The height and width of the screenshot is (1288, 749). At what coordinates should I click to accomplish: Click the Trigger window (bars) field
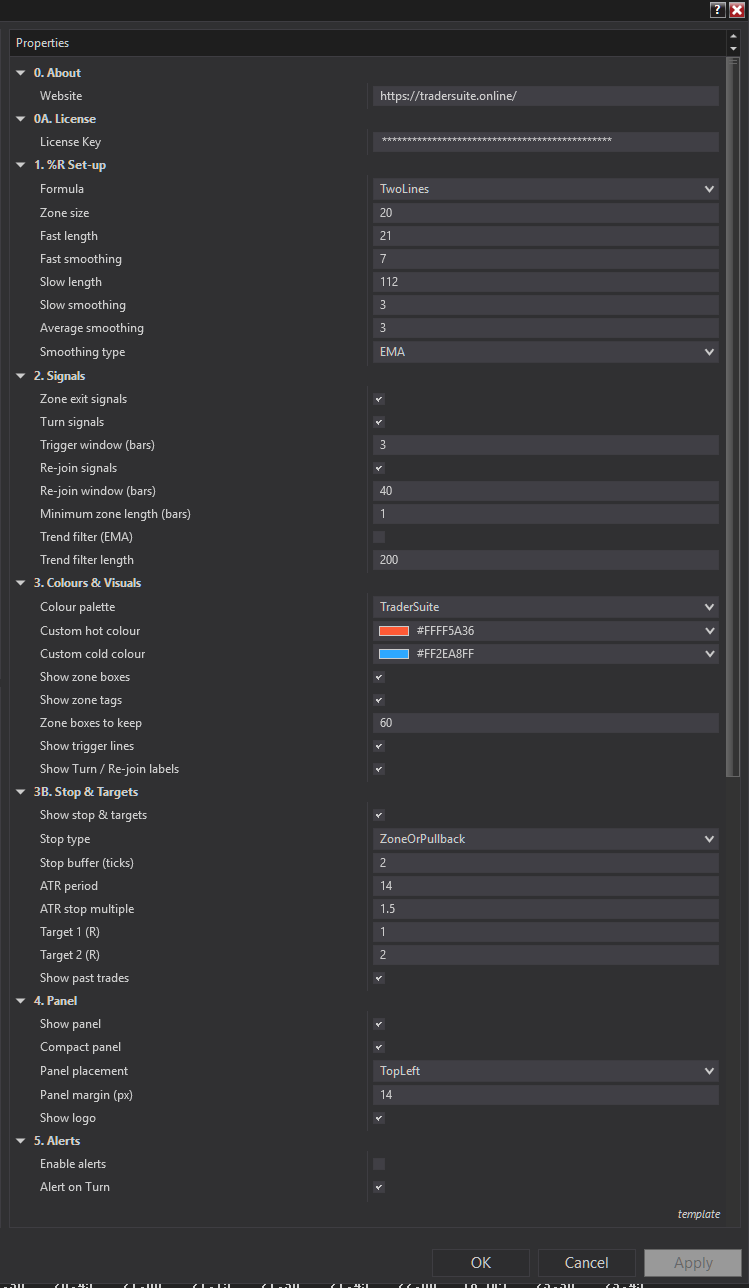(545, 445)
